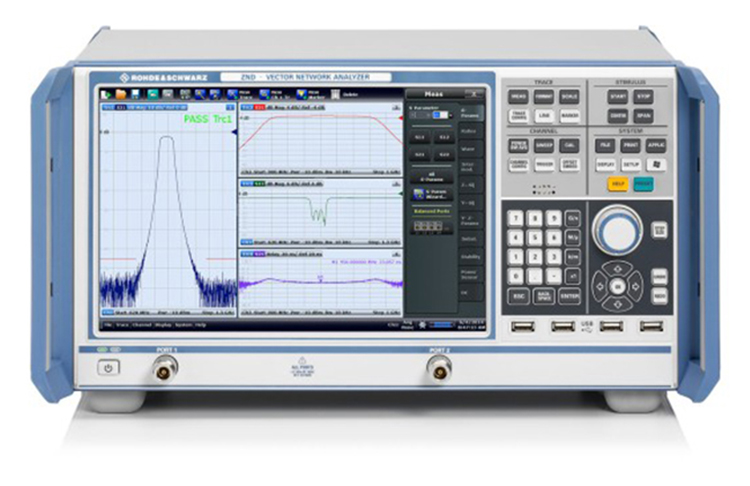Viewport: 750px width, 486px height.
Task: Open the S-Parameter port dropdown
Action: click(x=442, y=115)
